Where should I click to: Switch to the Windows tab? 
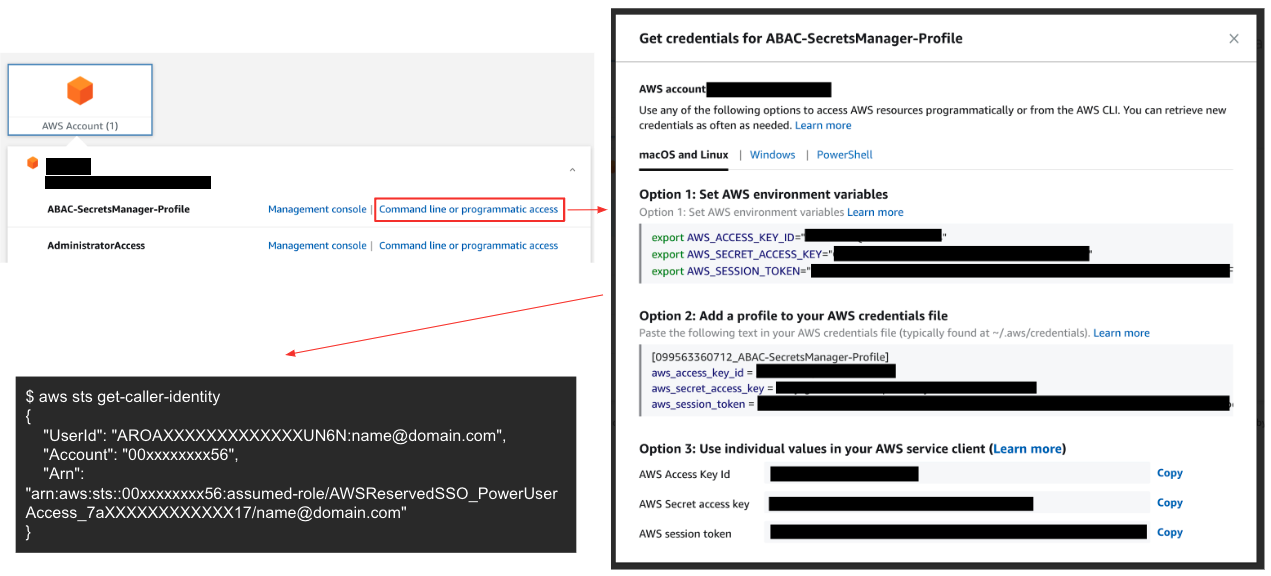(x=772, y=155)
